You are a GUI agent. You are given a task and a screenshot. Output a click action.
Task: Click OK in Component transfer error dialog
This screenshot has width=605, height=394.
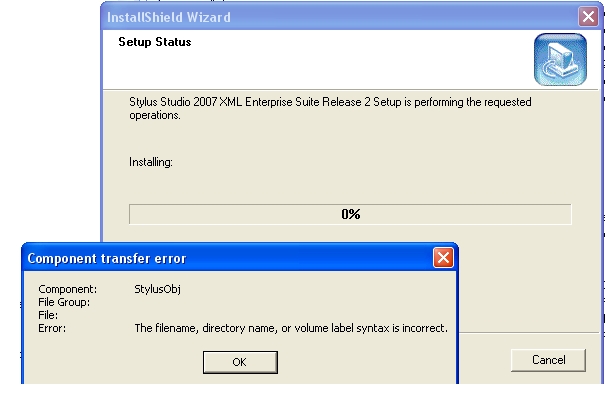pyautogui.click(x=240, y=362)
